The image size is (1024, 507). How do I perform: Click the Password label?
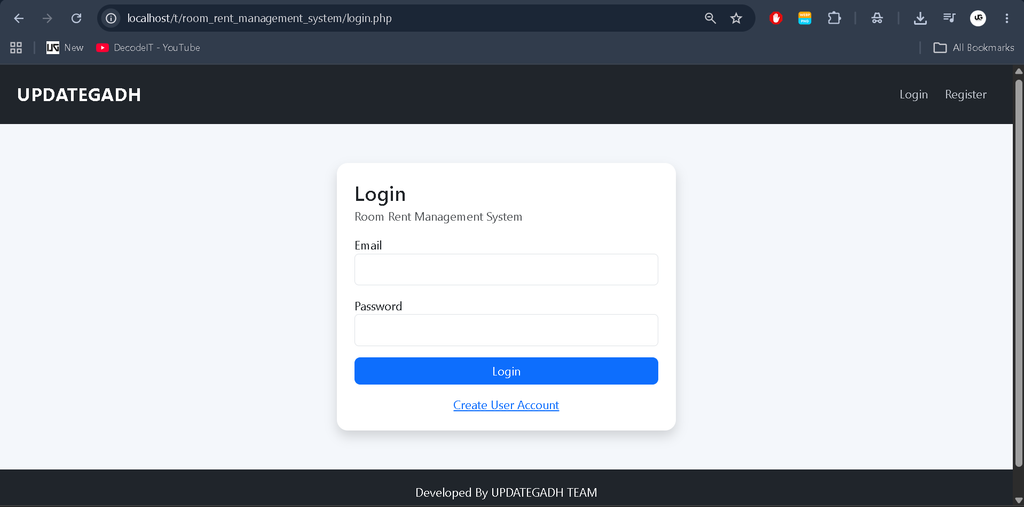point(378,306)
